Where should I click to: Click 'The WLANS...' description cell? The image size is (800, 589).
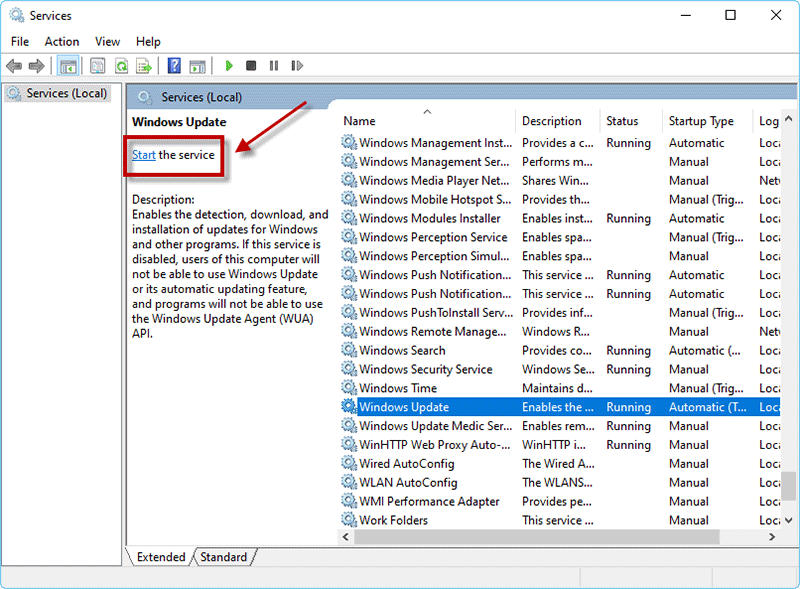[x=557, y=482]
